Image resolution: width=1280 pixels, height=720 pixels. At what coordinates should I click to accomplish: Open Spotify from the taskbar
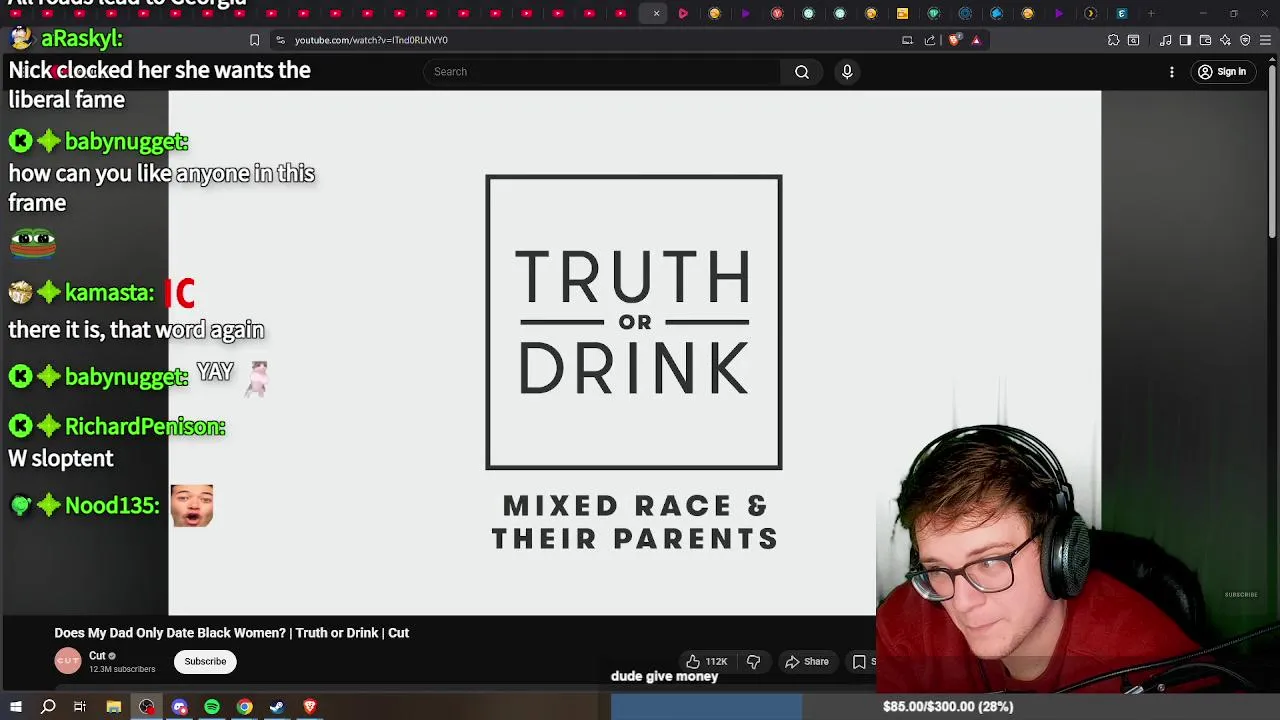click(212, 707)
